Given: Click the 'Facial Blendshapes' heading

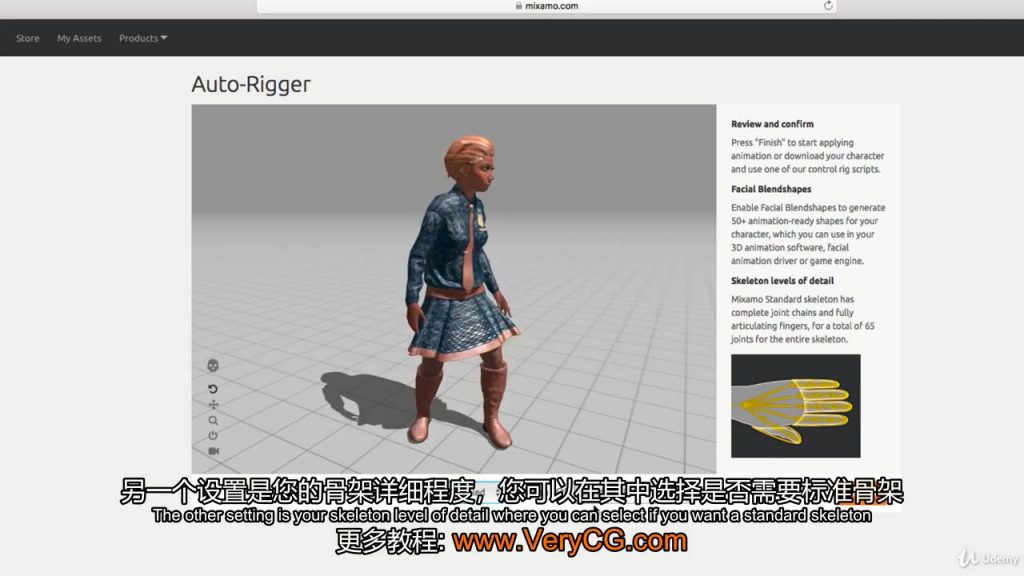Looking at the screenshot, I should (771, 189).
